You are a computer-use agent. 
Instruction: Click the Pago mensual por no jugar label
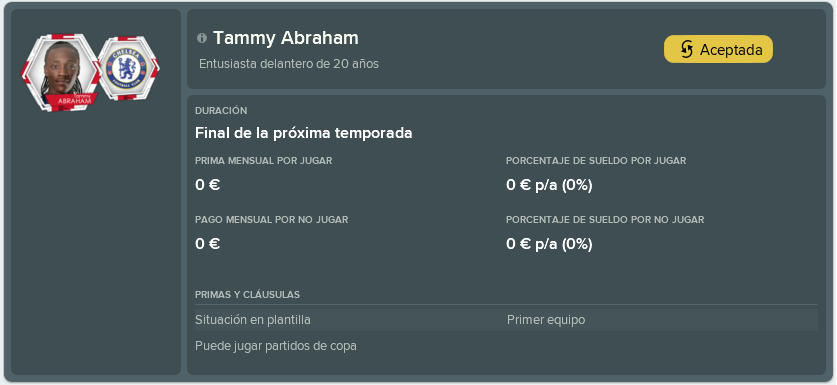pyautogui.click(x=272, y=219)
